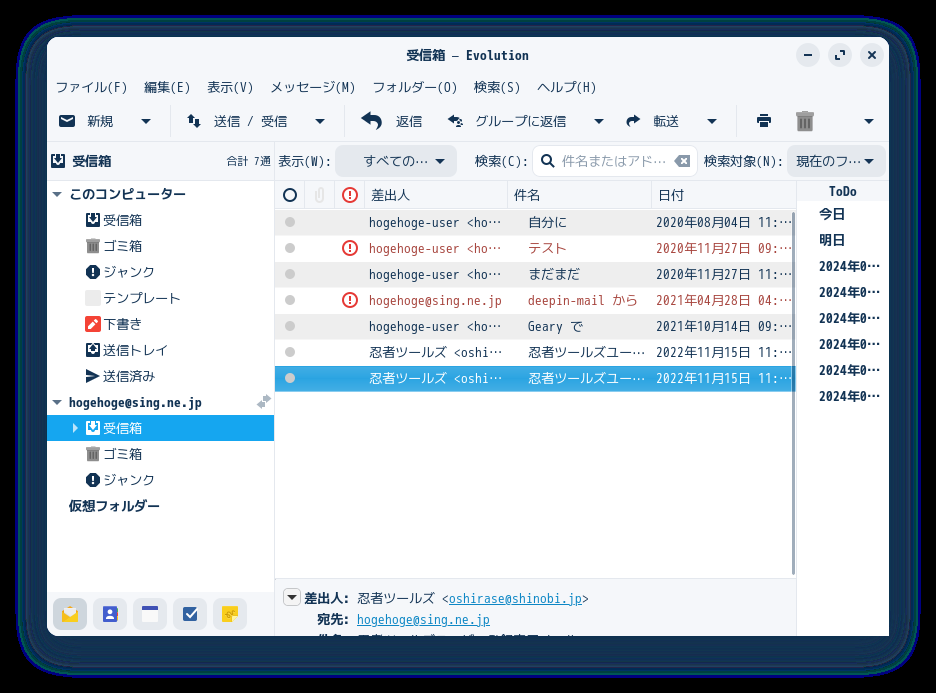The image size is (936, 693).
Task: Click the 送信 / 受信 send-receive button
Action: tap(237, 122)
